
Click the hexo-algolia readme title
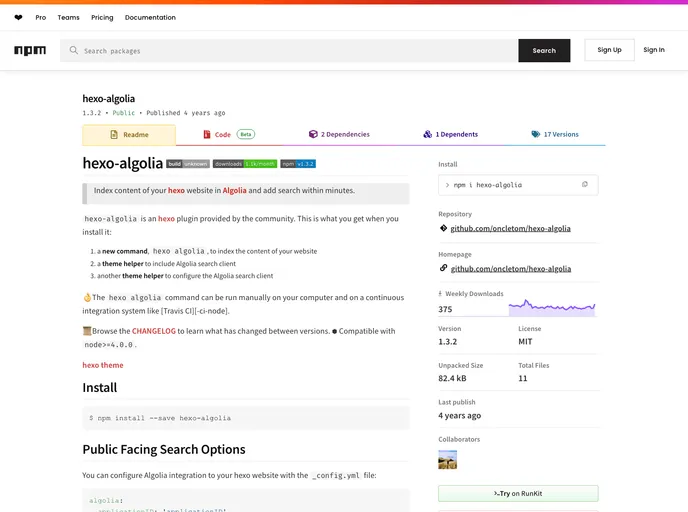(123, 163)
